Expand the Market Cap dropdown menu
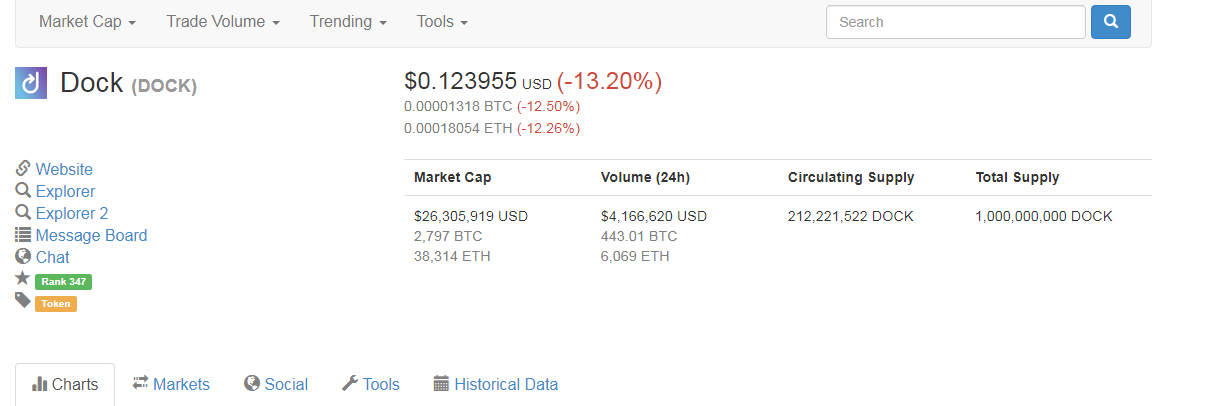The image size is (1208, 406). pyautogui.click(x=88, y=21)
